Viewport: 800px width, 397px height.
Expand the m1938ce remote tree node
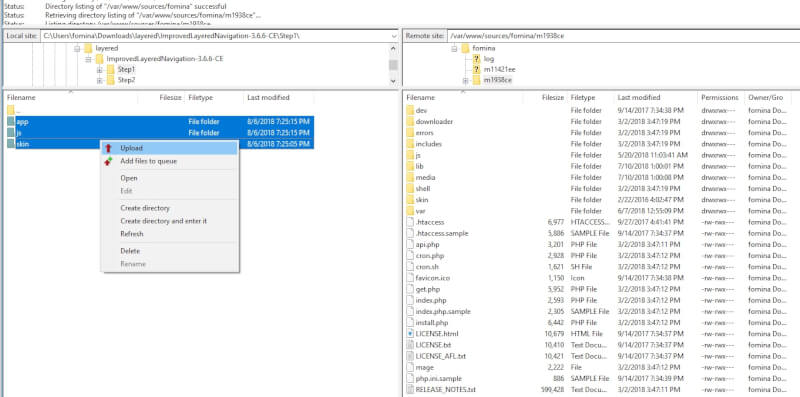[x=465, y=81]
